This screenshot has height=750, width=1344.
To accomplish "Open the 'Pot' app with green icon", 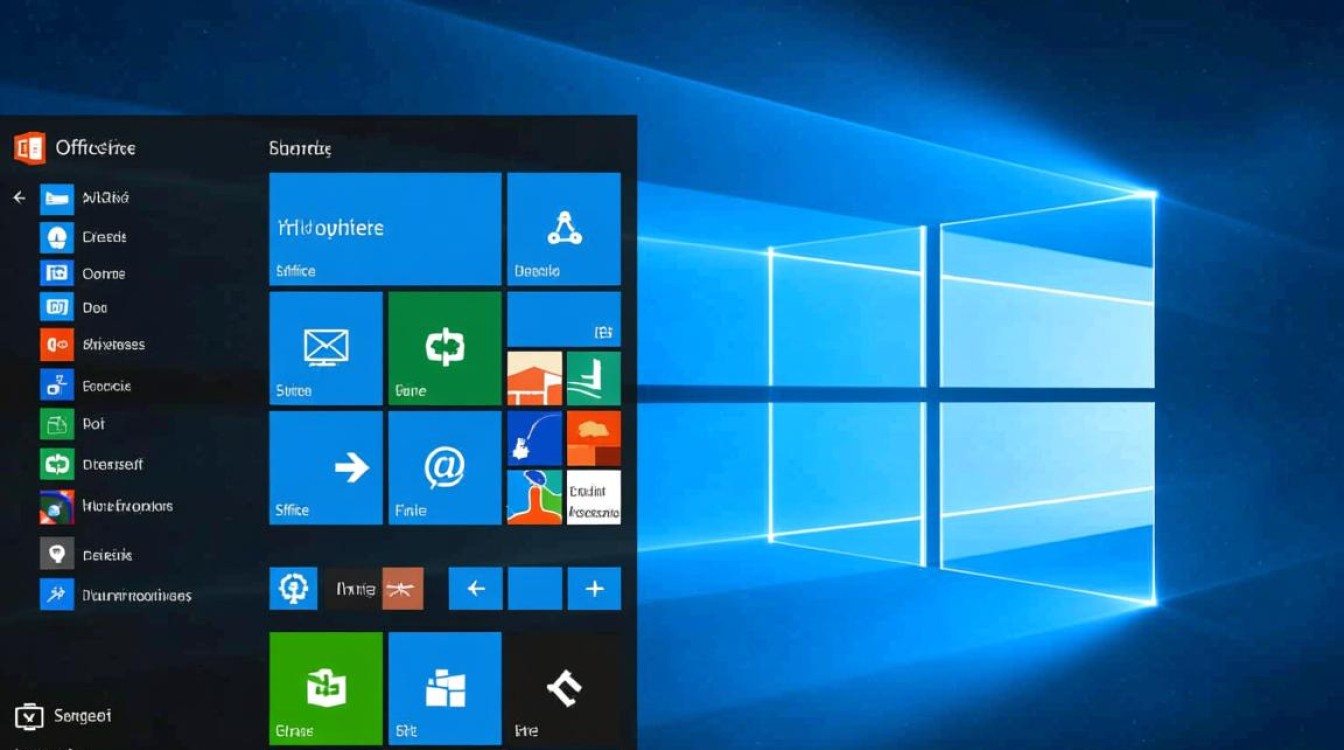I will (x=57, y=424).
